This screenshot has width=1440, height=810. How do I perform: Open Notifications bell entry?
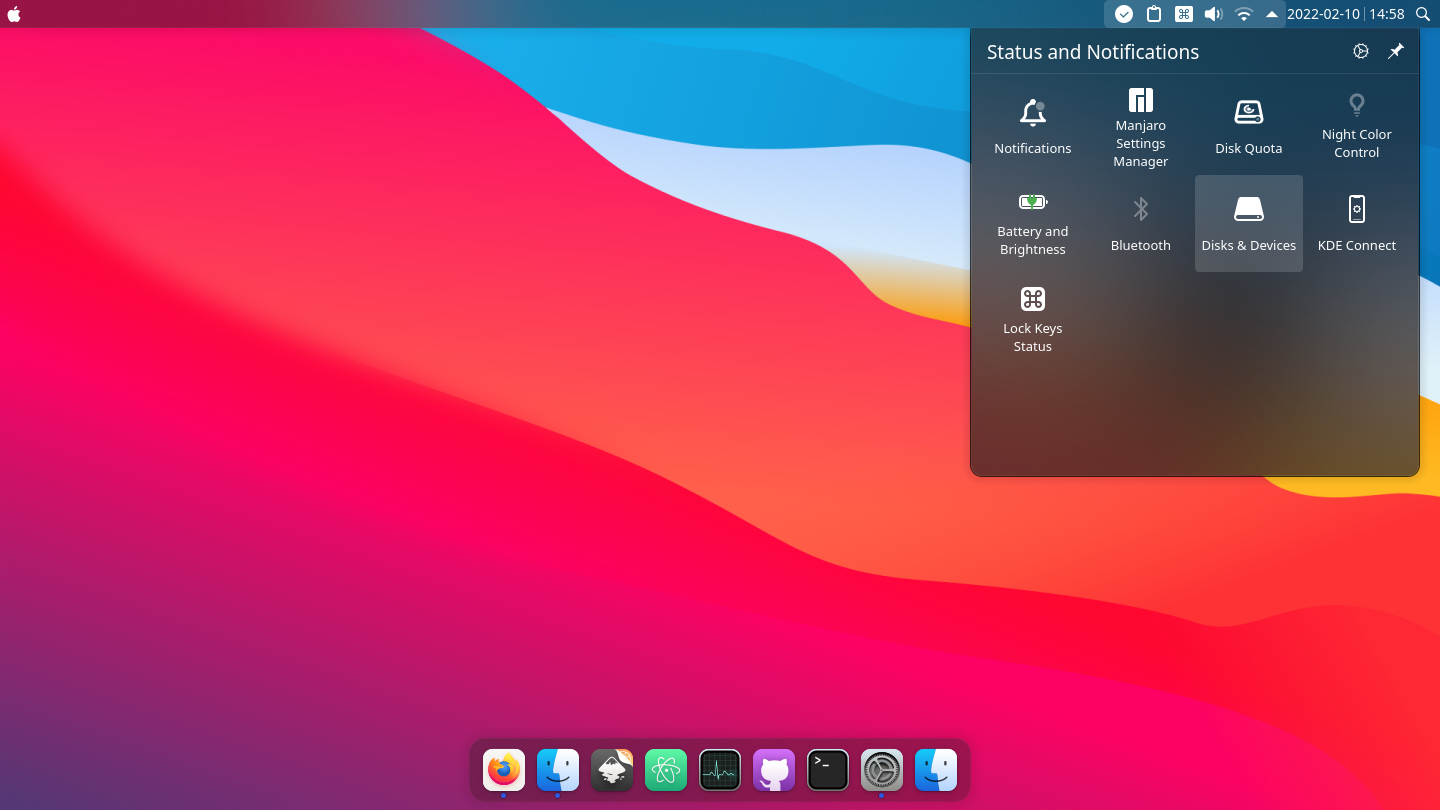[x=1033, y=126]
